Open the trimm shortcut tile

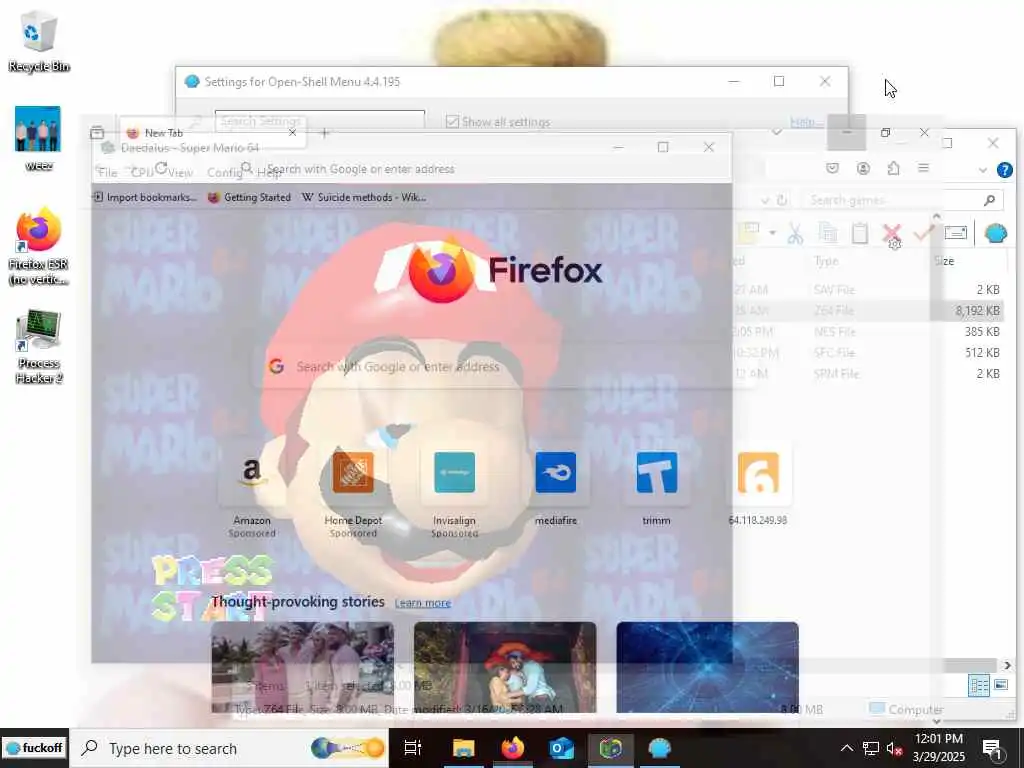(x=656, y=485)
